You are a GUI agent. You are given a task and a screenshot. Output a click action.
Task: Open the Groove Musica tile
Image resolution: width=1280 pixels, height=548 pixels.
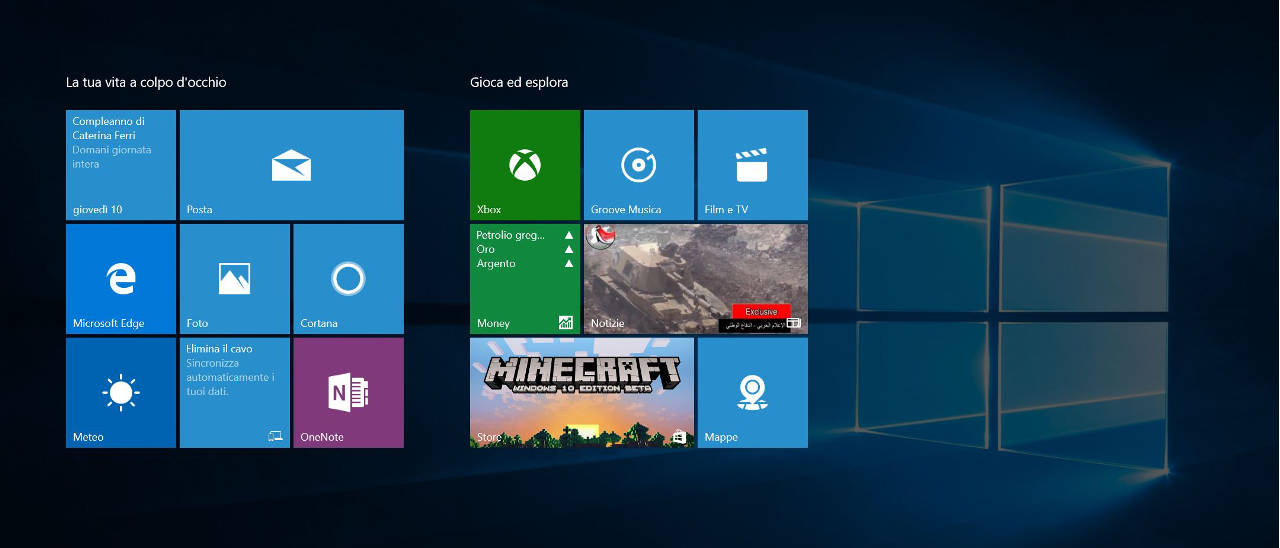pyautogui.click(x=639, y=165)
